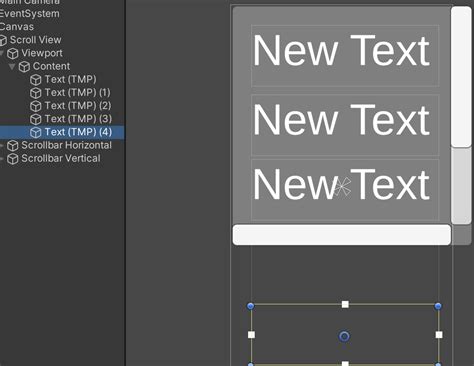Screen dimensions: 474x366
Task: Select Text (TMP) (4) in hierarchy
Action: pyautogui.click(x=78, y=132)
